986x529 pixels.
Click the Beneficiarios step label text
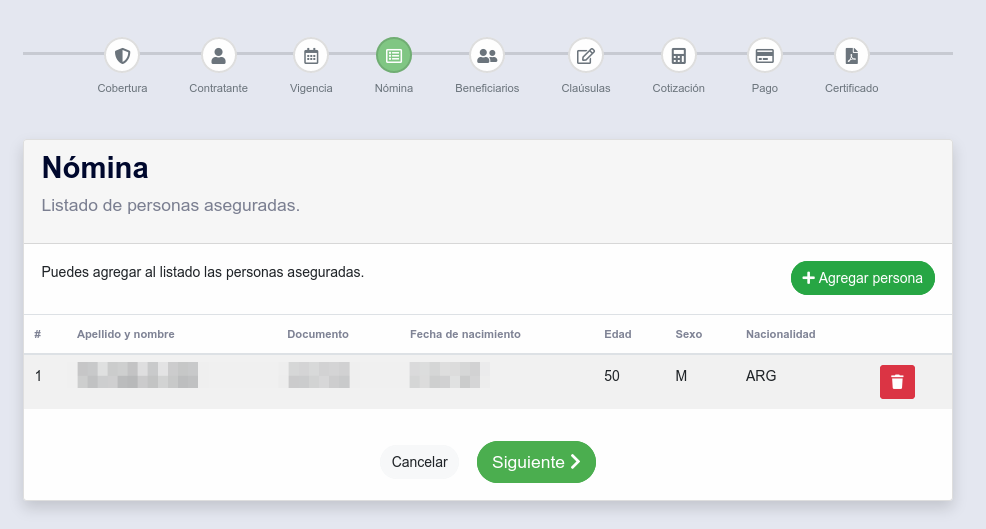(x=487, y=88)
